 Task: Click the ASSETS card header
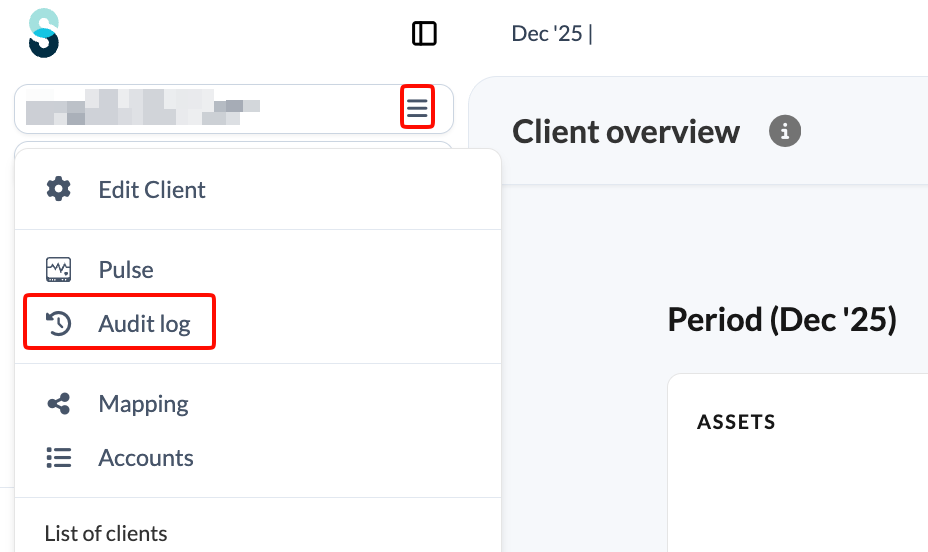[736, 422]
